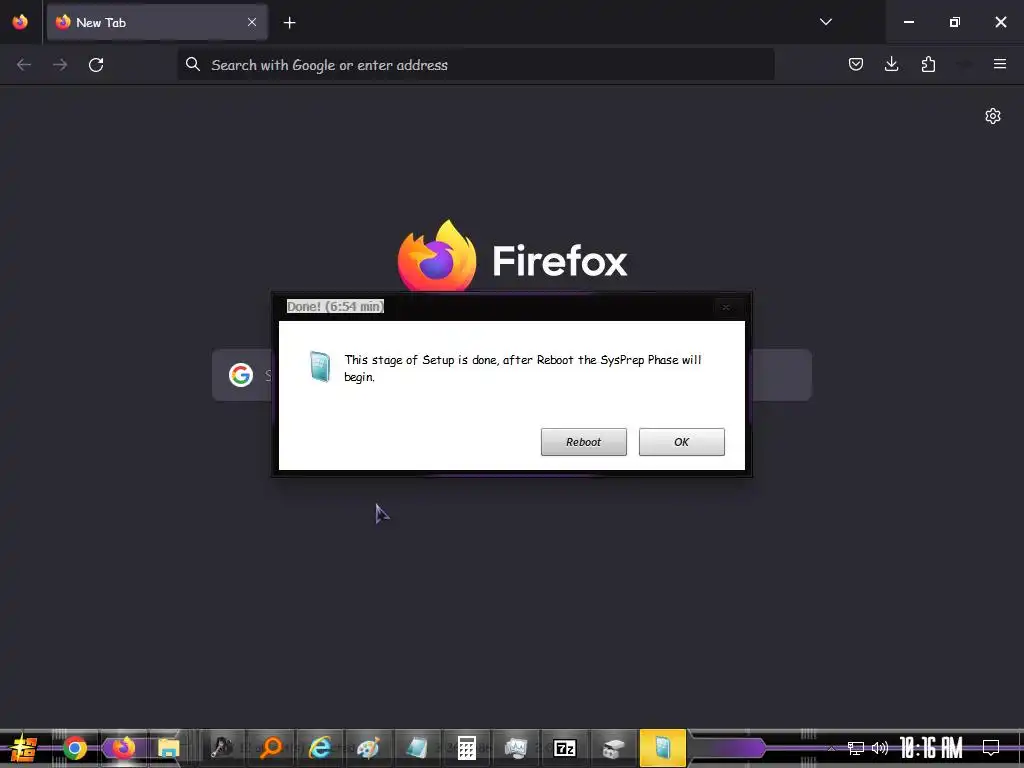Open the Notepad-style icon in taskbar
This screenshot has height=768, width=1024.
[x=417, y=748]
